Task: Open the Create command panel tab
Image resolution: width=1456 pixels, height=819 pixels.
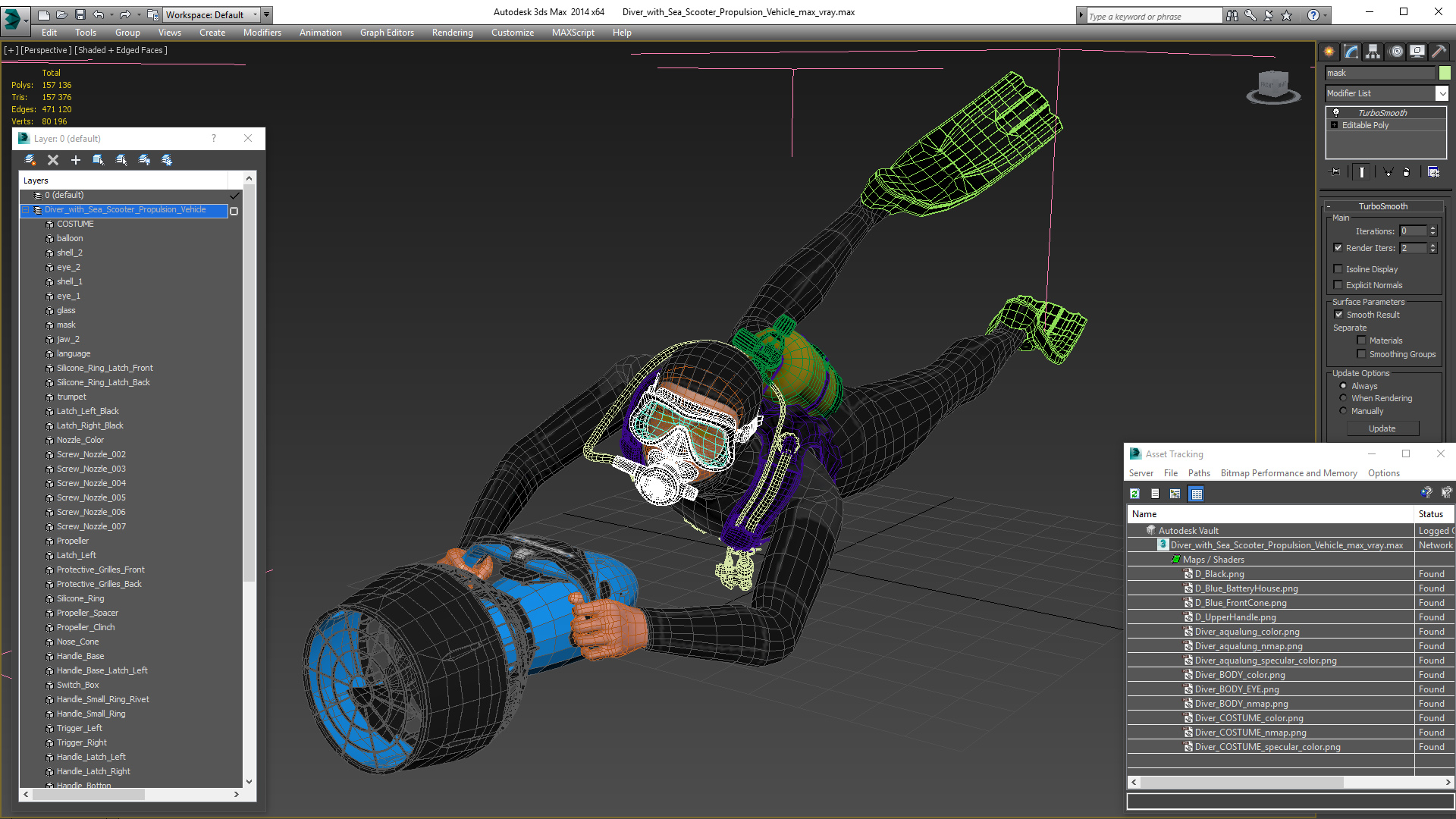Action: 1329,52
